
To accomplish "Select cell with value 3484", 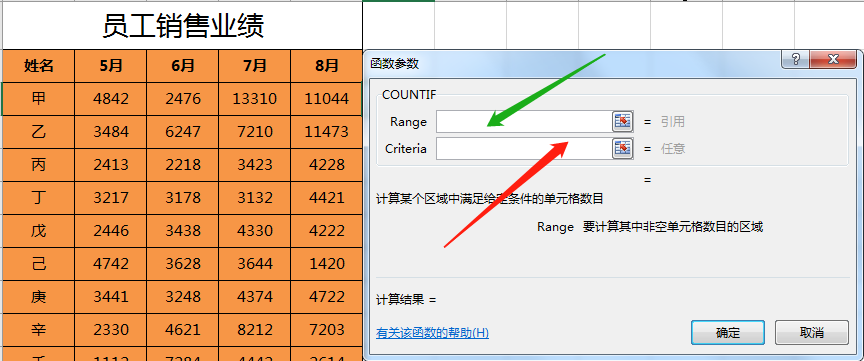I will pos(111,132).
